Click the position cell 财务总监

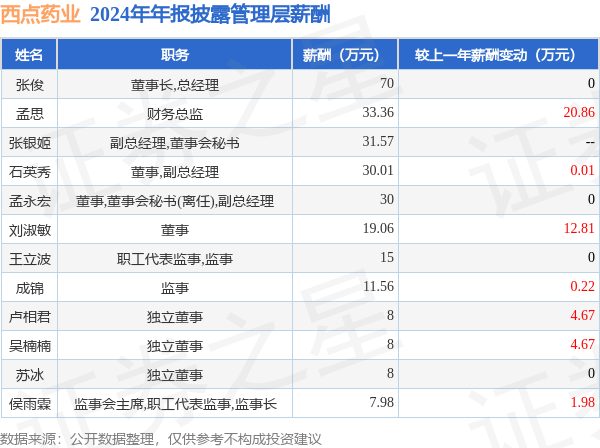click(x=175, y=114)
